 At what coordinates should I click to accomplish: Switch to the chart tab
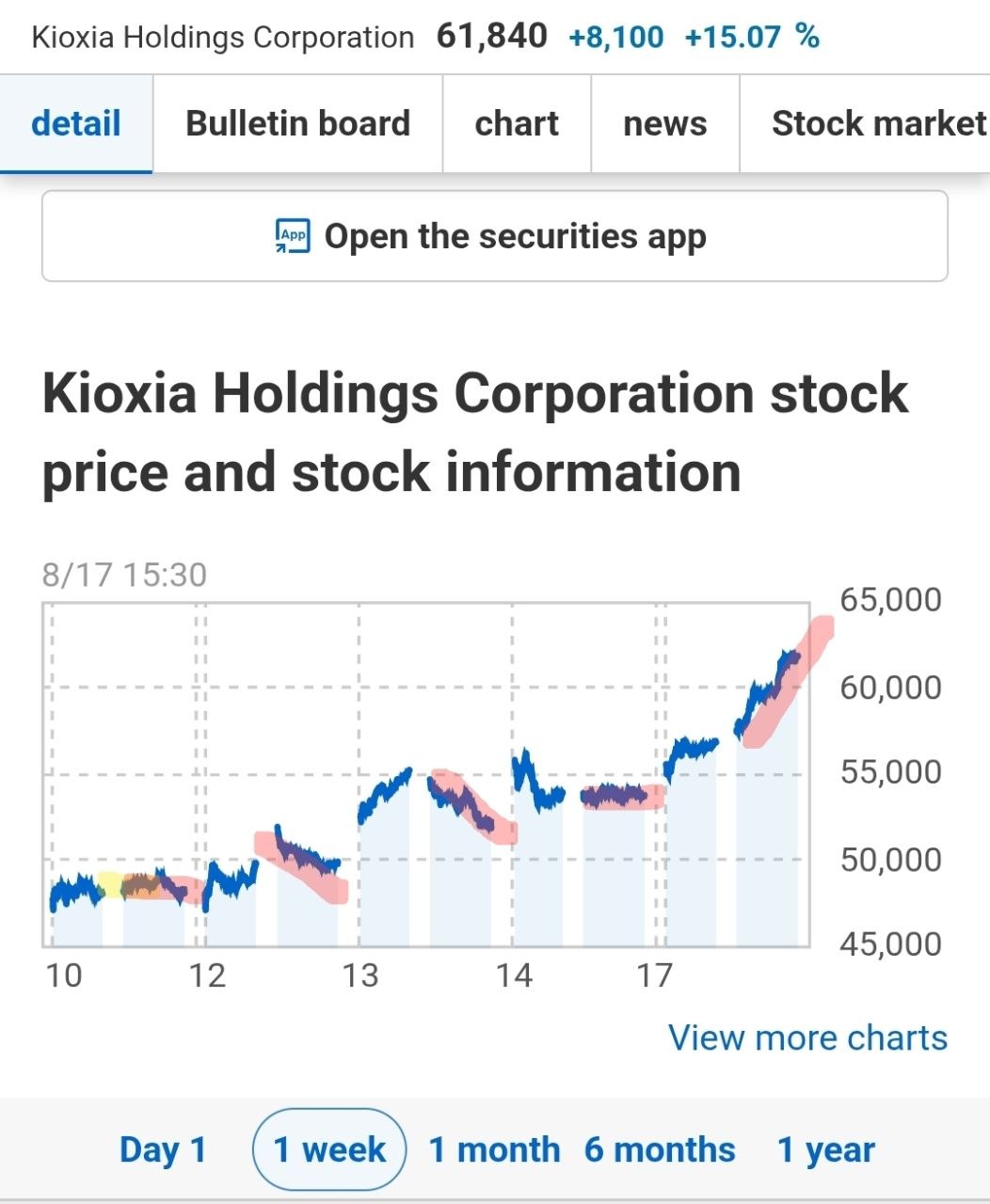click(x=517, y=124)
